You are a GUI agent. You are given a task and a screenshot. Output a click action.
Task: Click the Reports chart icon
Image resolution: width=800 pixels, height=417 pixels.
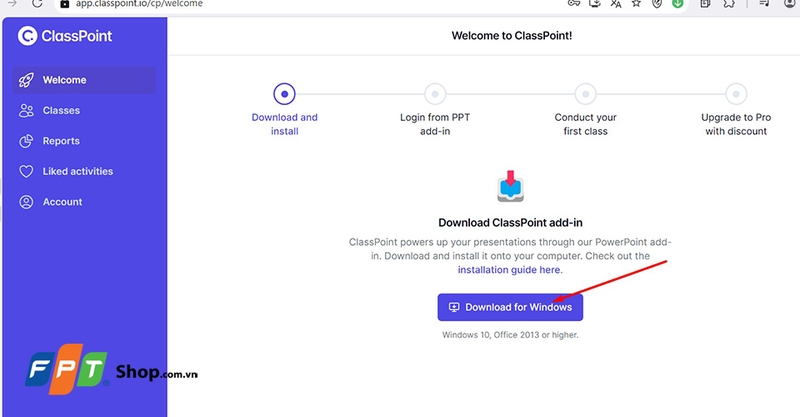(x=26, y=141)
